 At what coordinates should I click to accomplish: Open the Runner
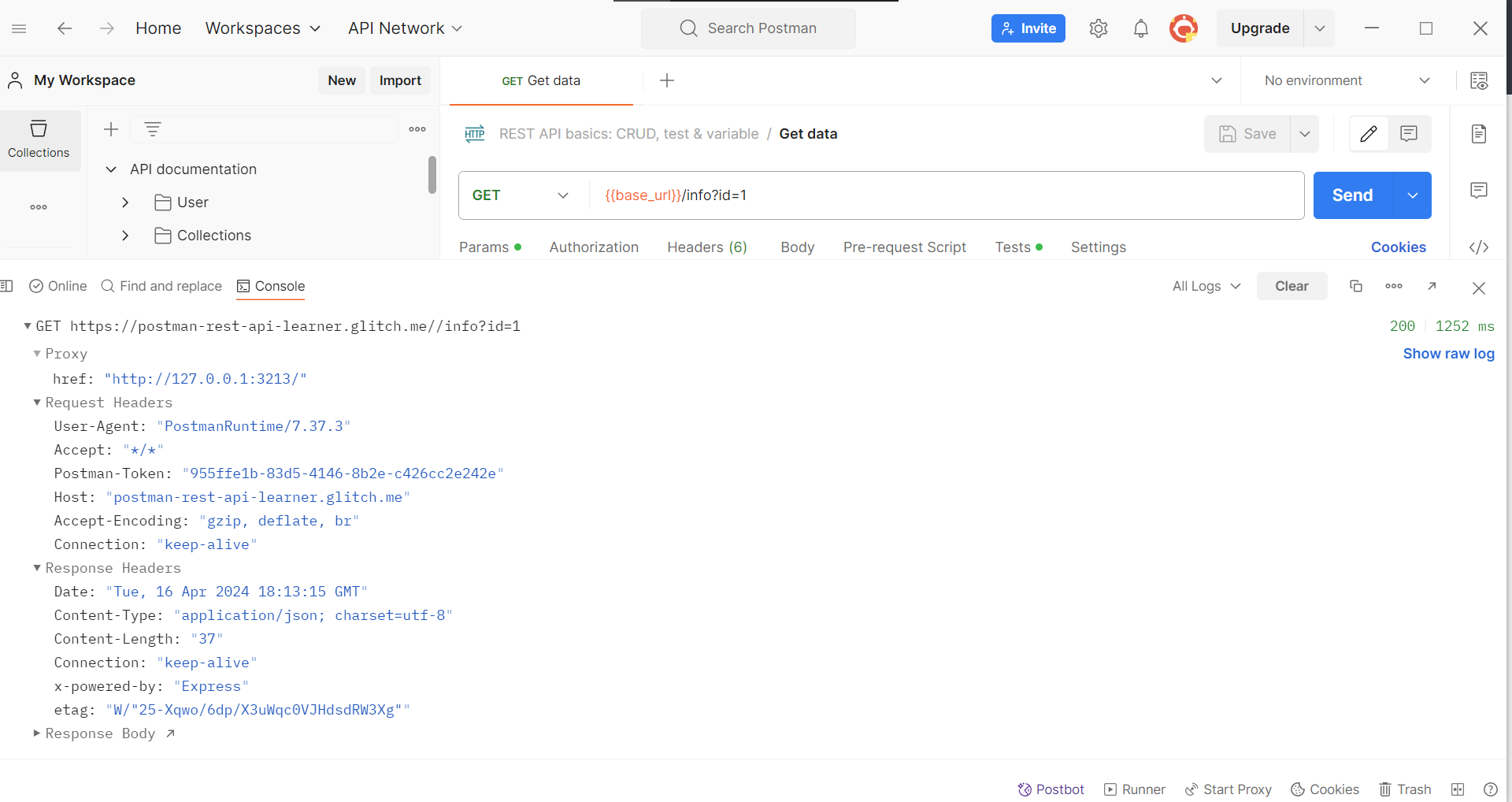tap(1134, 789)
